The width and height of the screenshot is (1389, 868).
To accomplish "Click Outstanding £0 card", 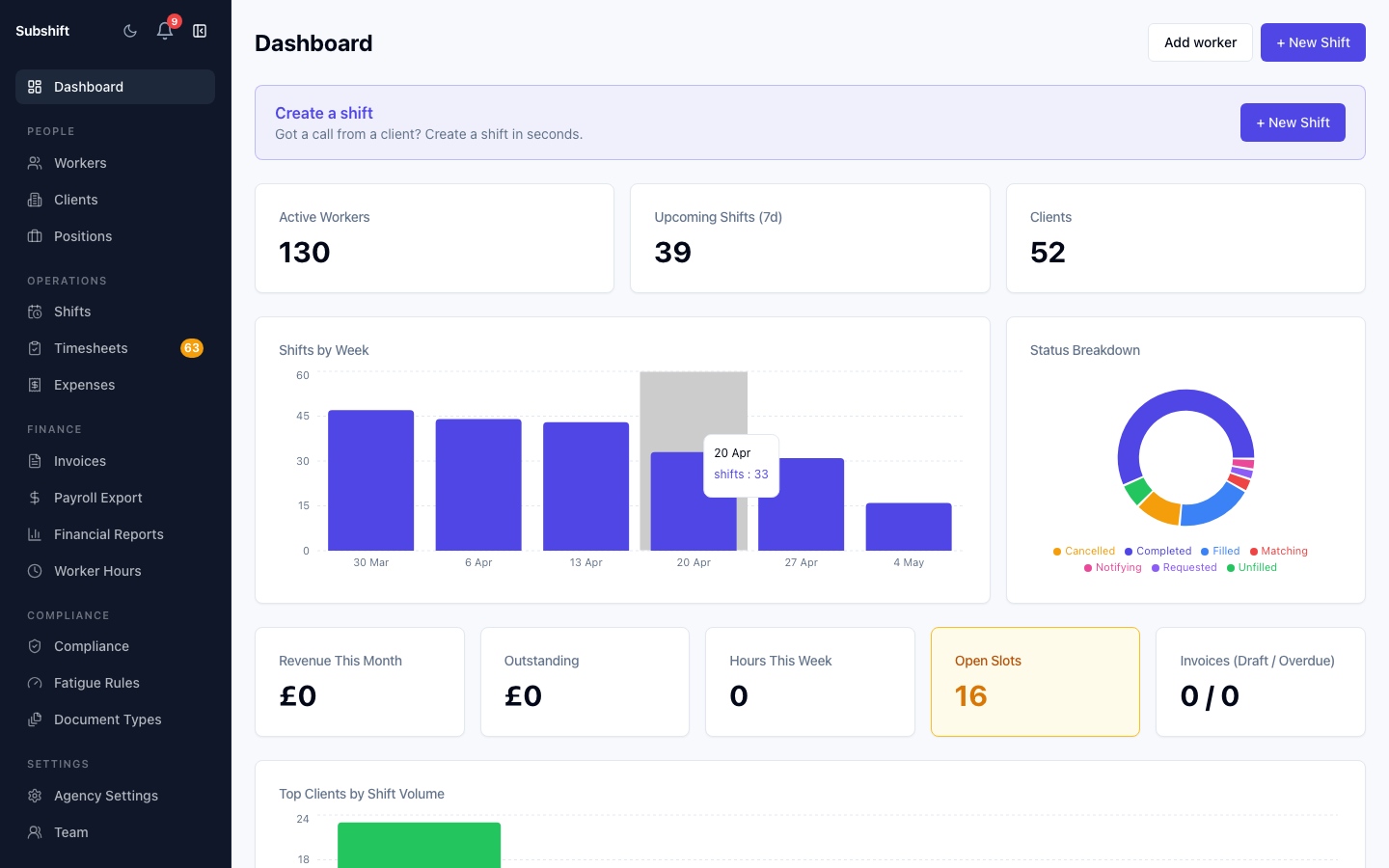I will click(585, 682).
